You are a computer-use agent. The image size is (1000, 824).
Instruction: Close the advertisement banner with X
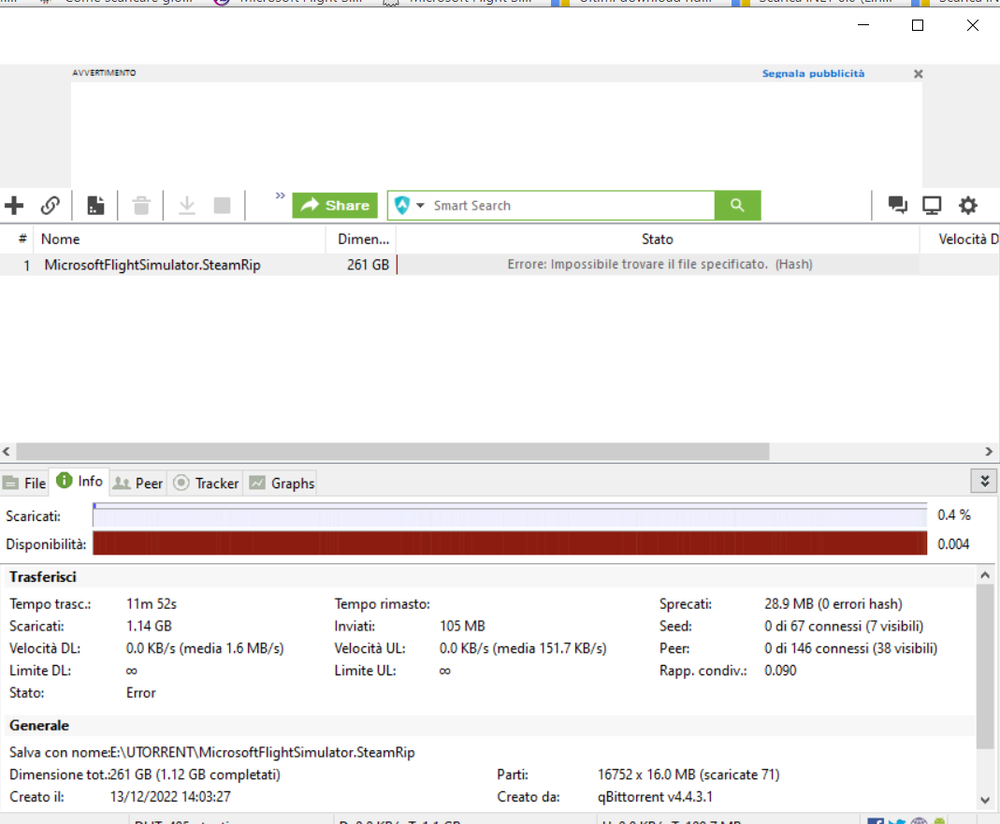[918, 74]
